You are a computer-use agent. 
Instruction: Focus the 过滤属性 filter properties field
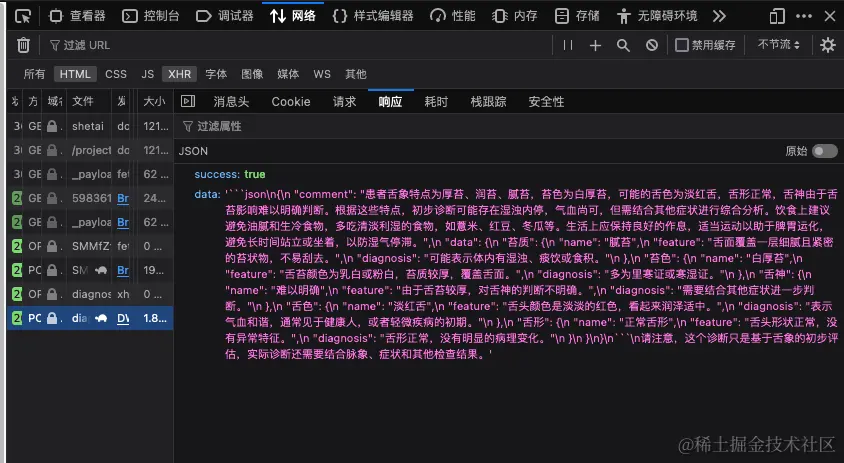tap(509, 126)
